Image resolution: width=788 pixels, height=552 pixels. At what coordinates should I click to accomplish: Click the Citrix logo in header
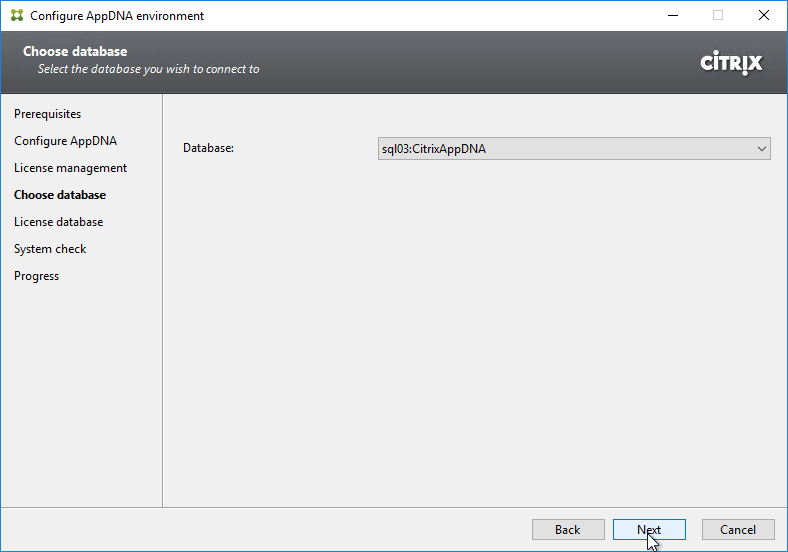731,63
